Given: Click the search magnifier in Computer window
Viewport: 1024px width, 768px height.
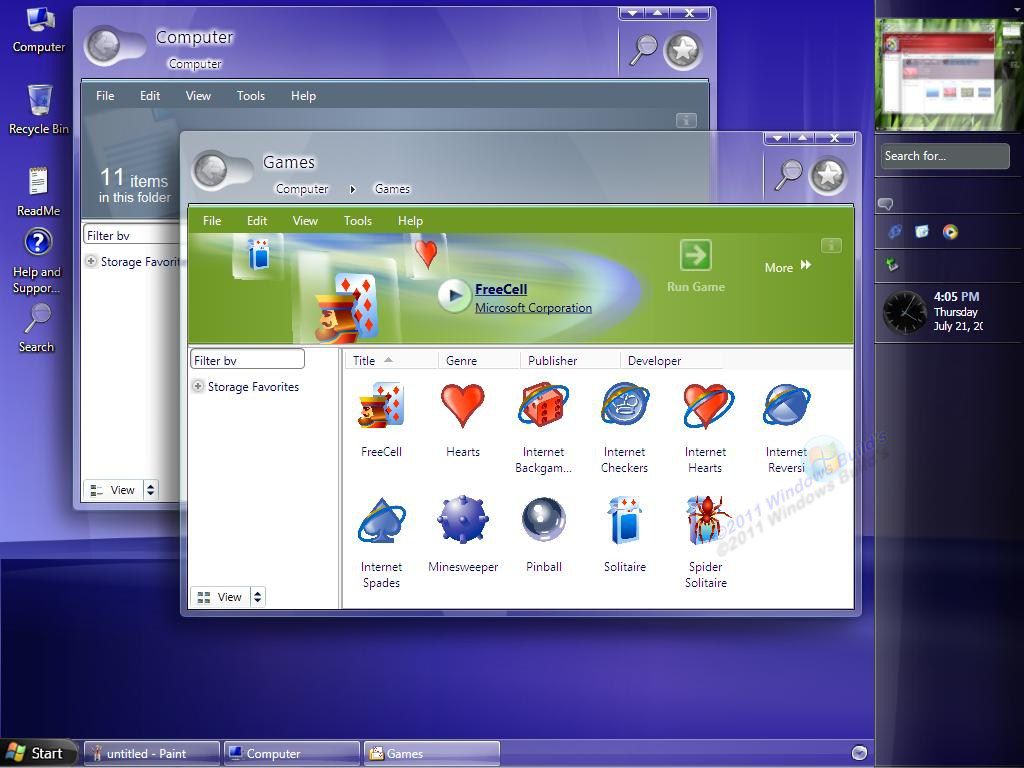Looking at the screenshot, I should pos(643,50).
